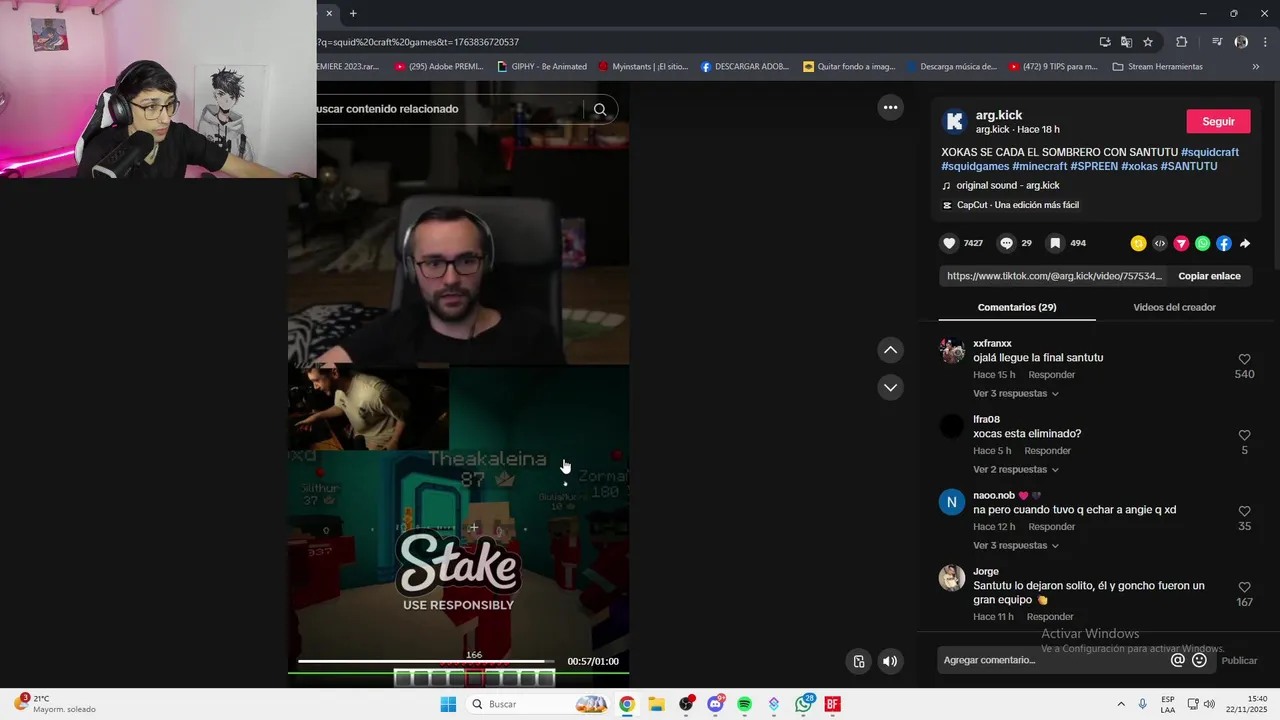Switch to the Comentarios (29) tab
Image resolution: width=1280 pixels, height=720 pixels.
click(1017, 307)
